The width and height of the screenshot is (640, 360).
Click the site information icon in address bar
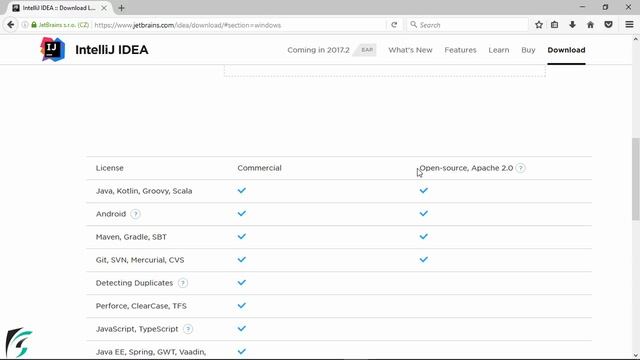[25, 25]
